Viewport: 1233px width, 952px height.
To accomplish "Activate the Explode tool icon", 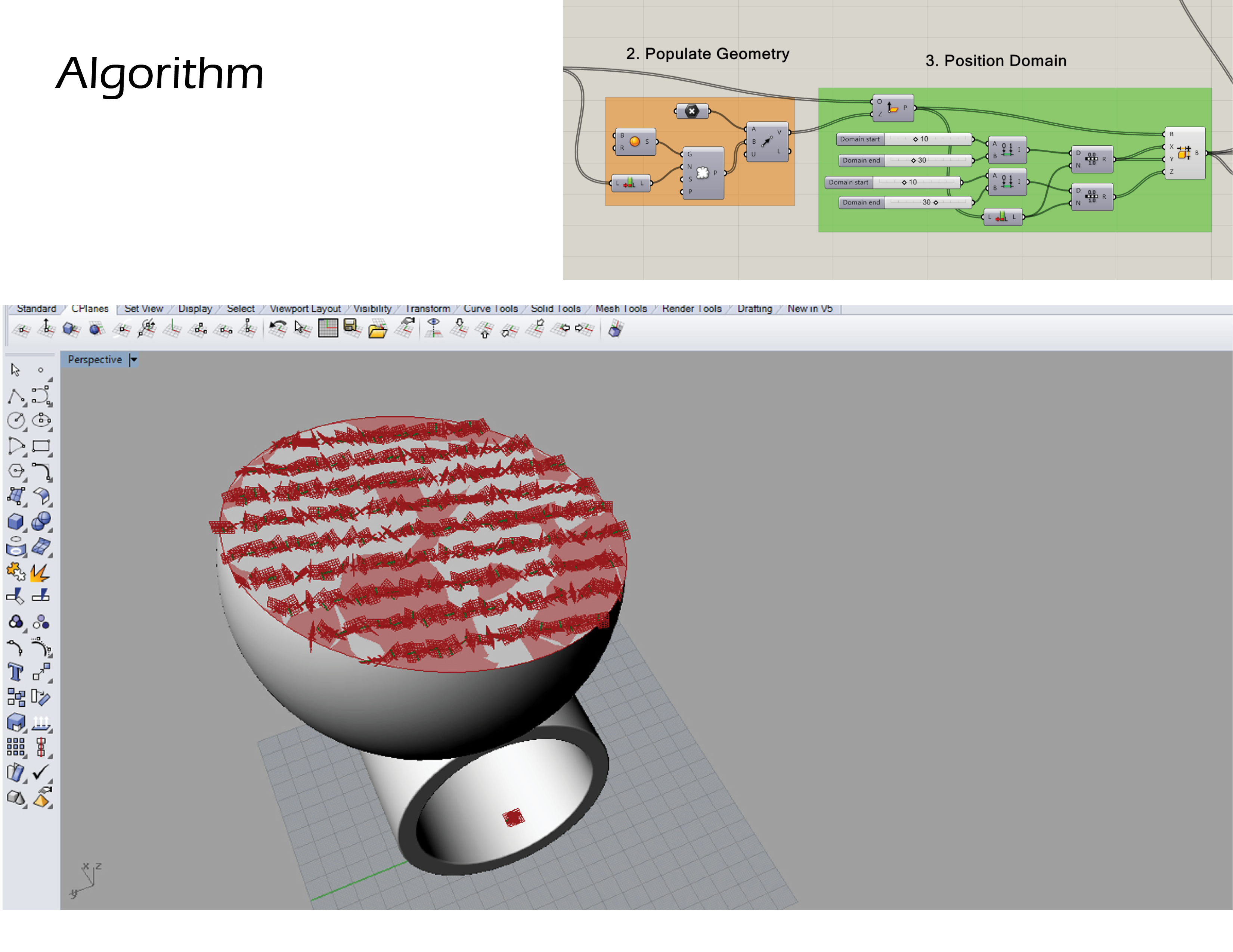I will 40,573.
